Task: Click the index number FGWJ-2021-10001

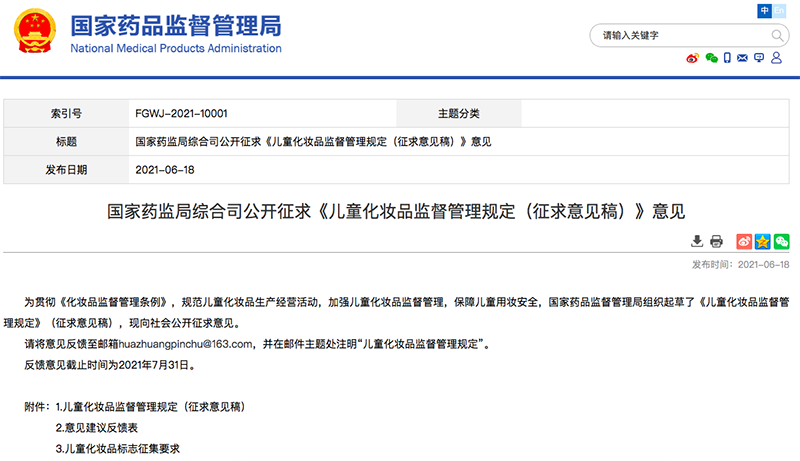Action: coord(181,114)
